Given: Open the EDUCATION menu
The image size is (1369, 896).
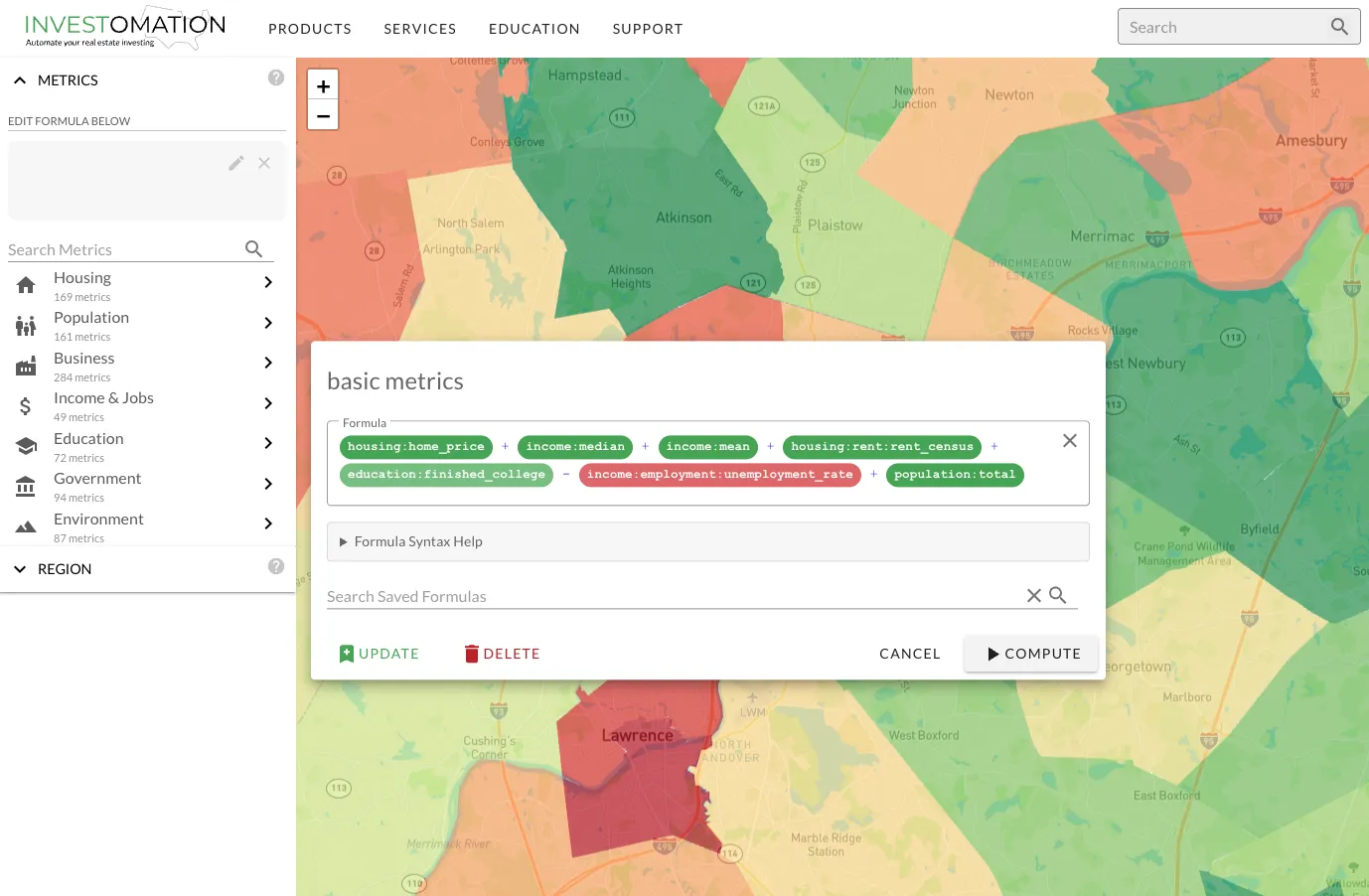Looking at the screenshot, I should pyautogui.click(x=533, y=29).
